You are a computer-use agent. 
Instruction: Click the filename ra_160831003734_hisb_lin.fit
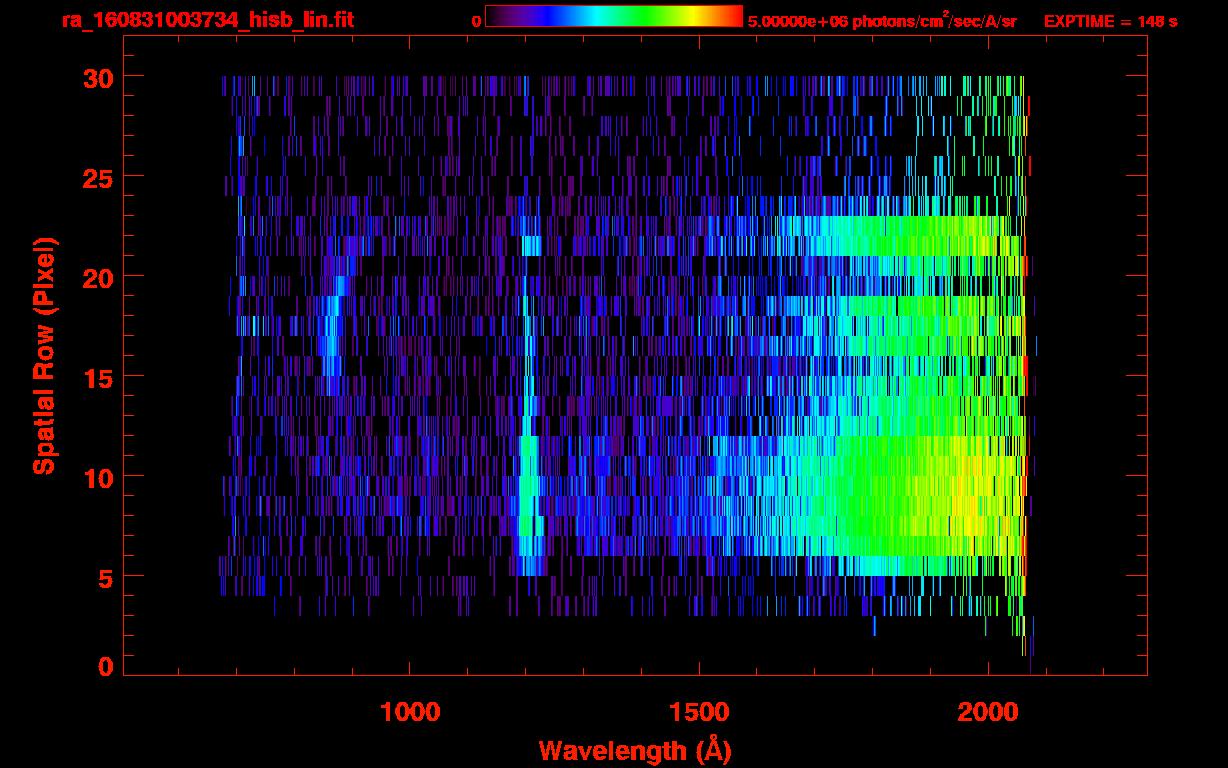206,20
